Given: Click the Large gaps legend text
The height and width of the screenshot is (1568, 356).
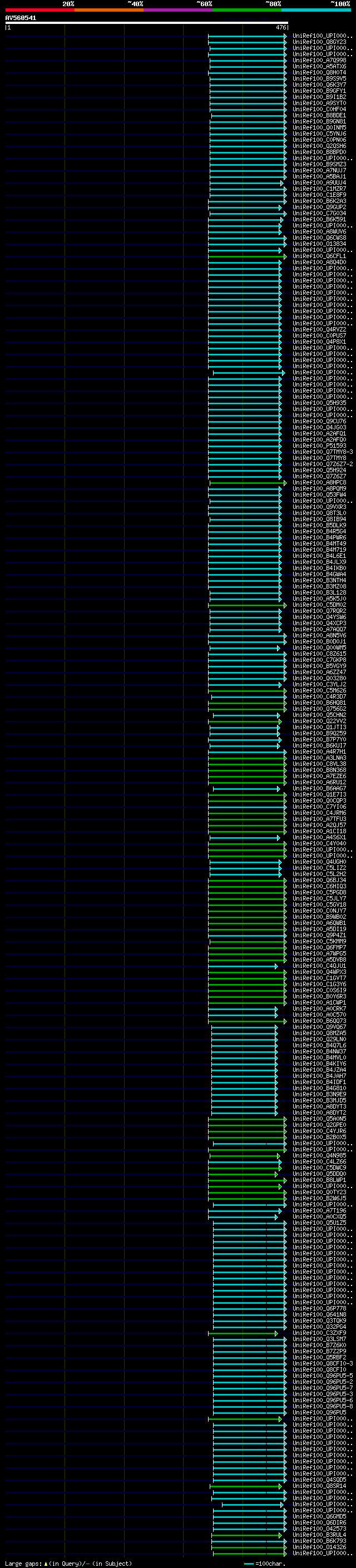Looking at the screenshot, I should (68, 1564).
